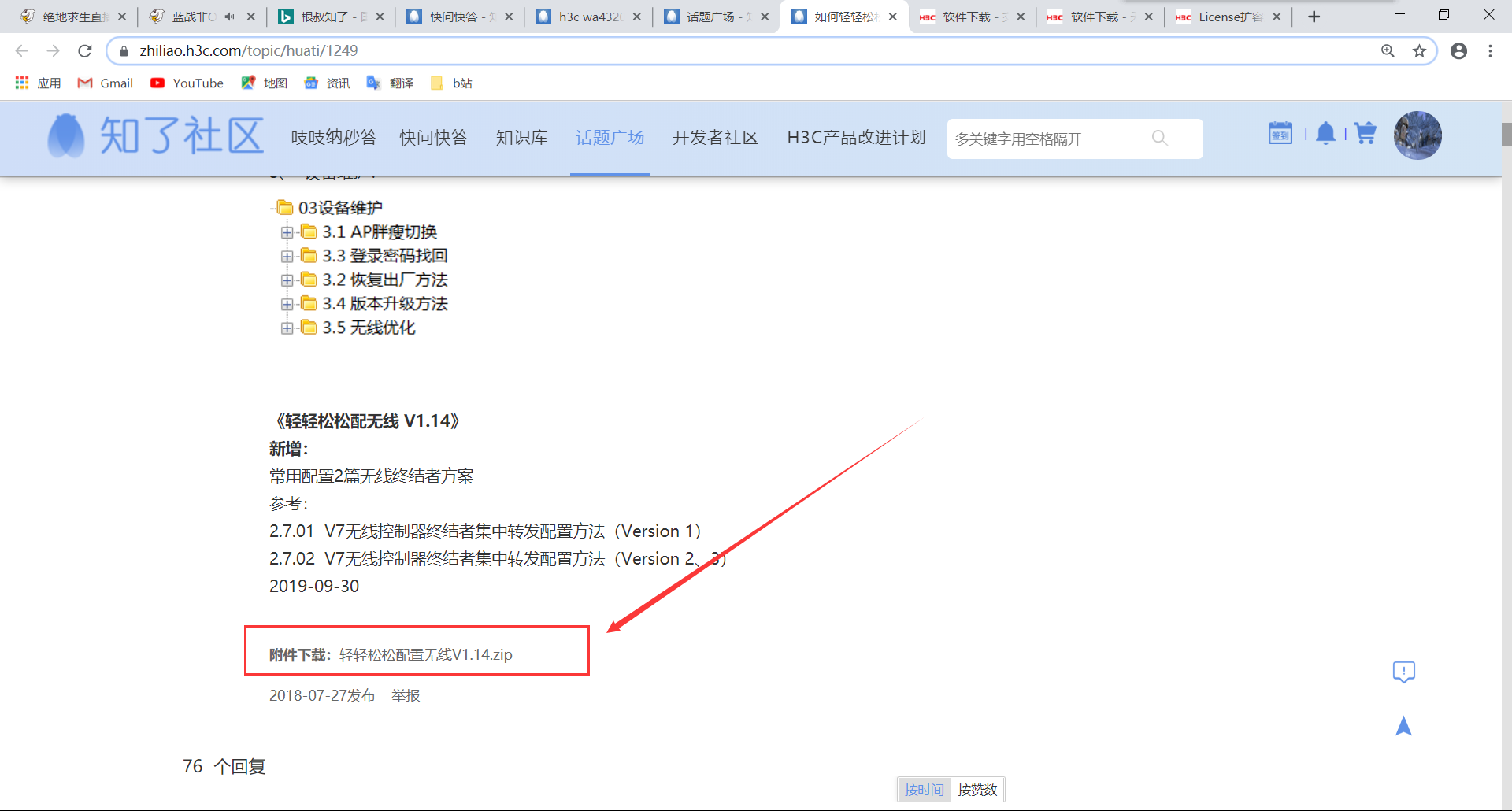Go to 吱吱纳秒答 menu
The height and width of the screenshot is (811, 1512).
click(334, 138)
